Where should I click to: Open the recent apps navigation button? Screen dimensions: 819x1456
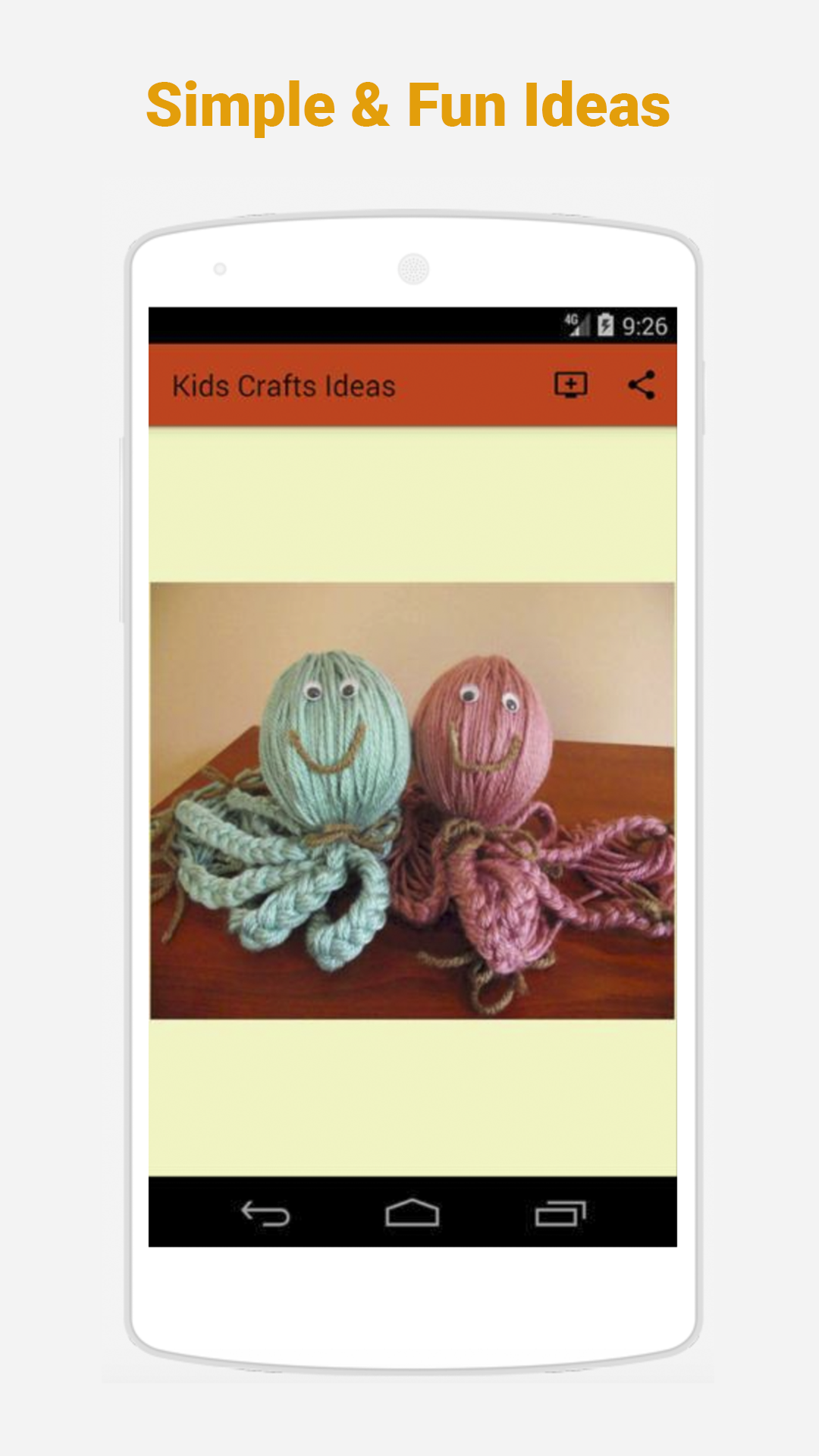pyautogui.click(x=560, y=1213)
